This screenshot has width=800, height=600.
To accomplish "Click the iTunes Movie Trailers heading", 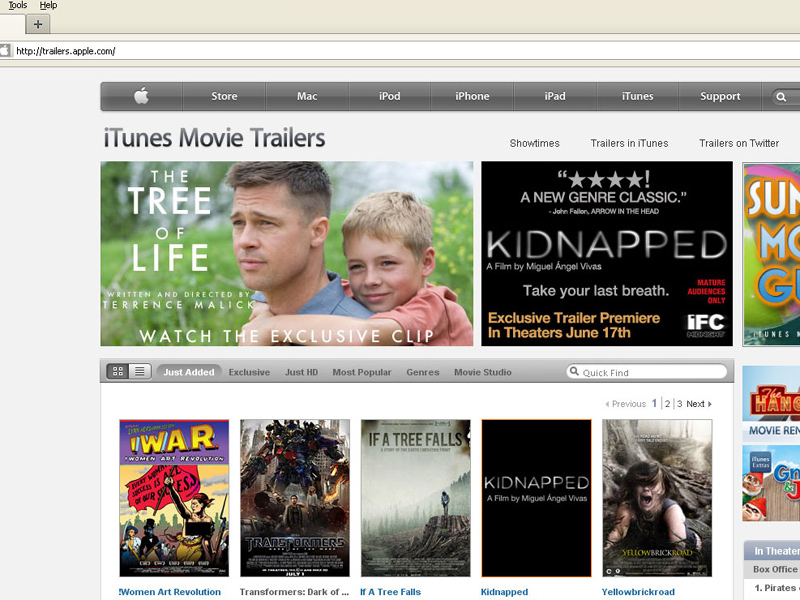I will pos(214,138).
